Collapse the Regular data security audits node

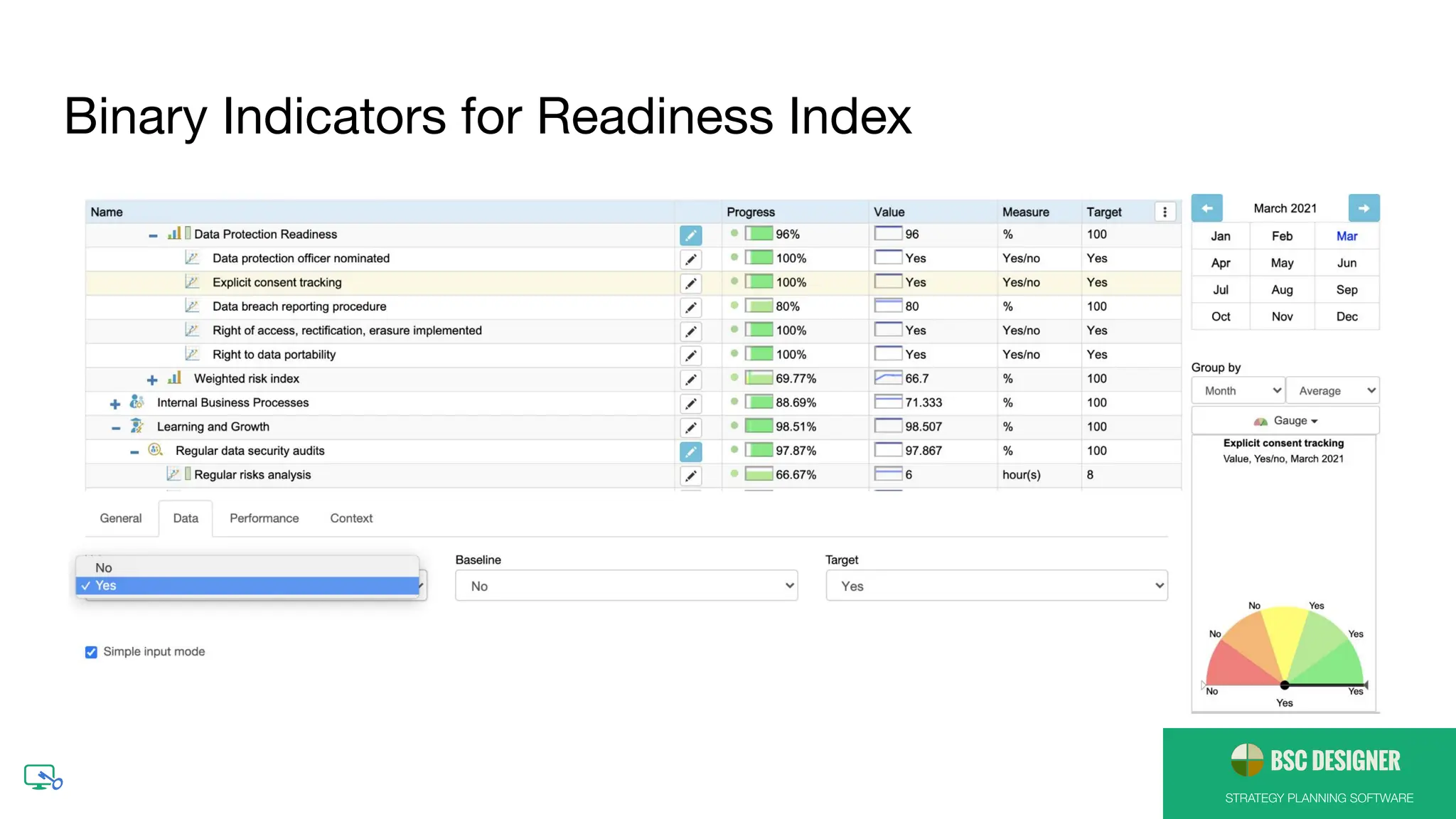pos(134,452)
